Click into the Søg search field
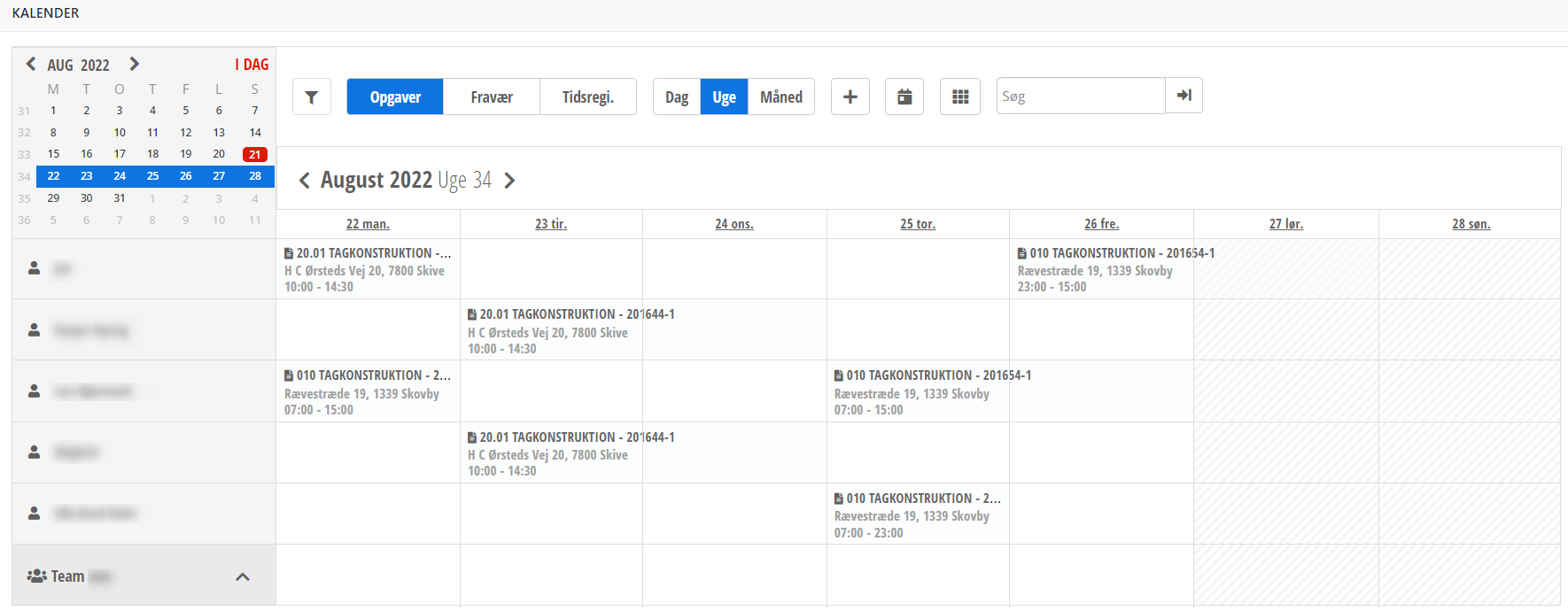Screen dimensions: 1568x611 1080,97
